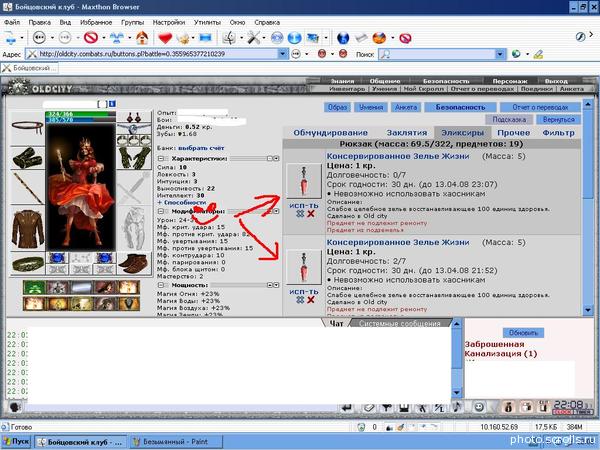The image size is (600, 450).
Task: Click the wrench and screwdriver tools icon
Action: [x=253, y=38]
